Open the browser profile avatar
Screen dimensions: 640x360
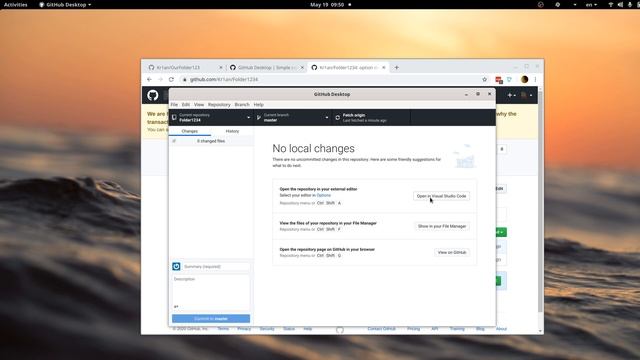524,80
